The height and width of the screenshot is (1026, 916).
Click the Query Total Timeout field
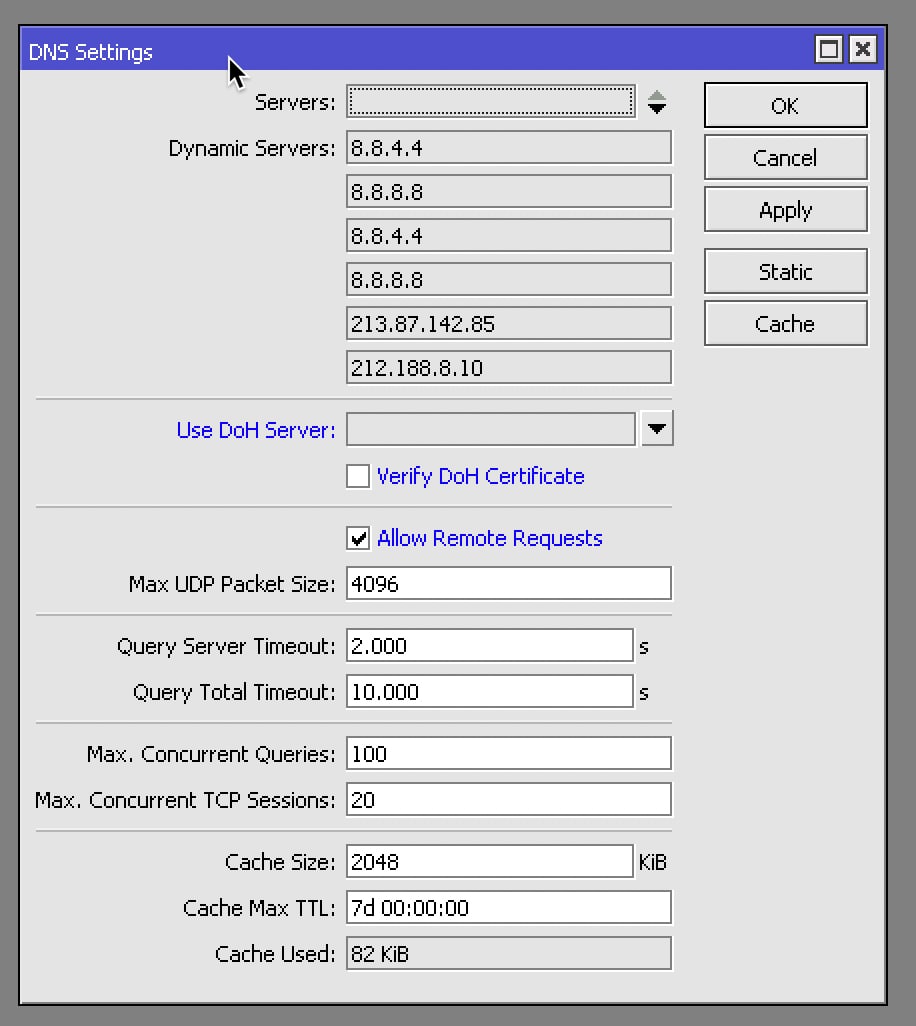(489, 692)
